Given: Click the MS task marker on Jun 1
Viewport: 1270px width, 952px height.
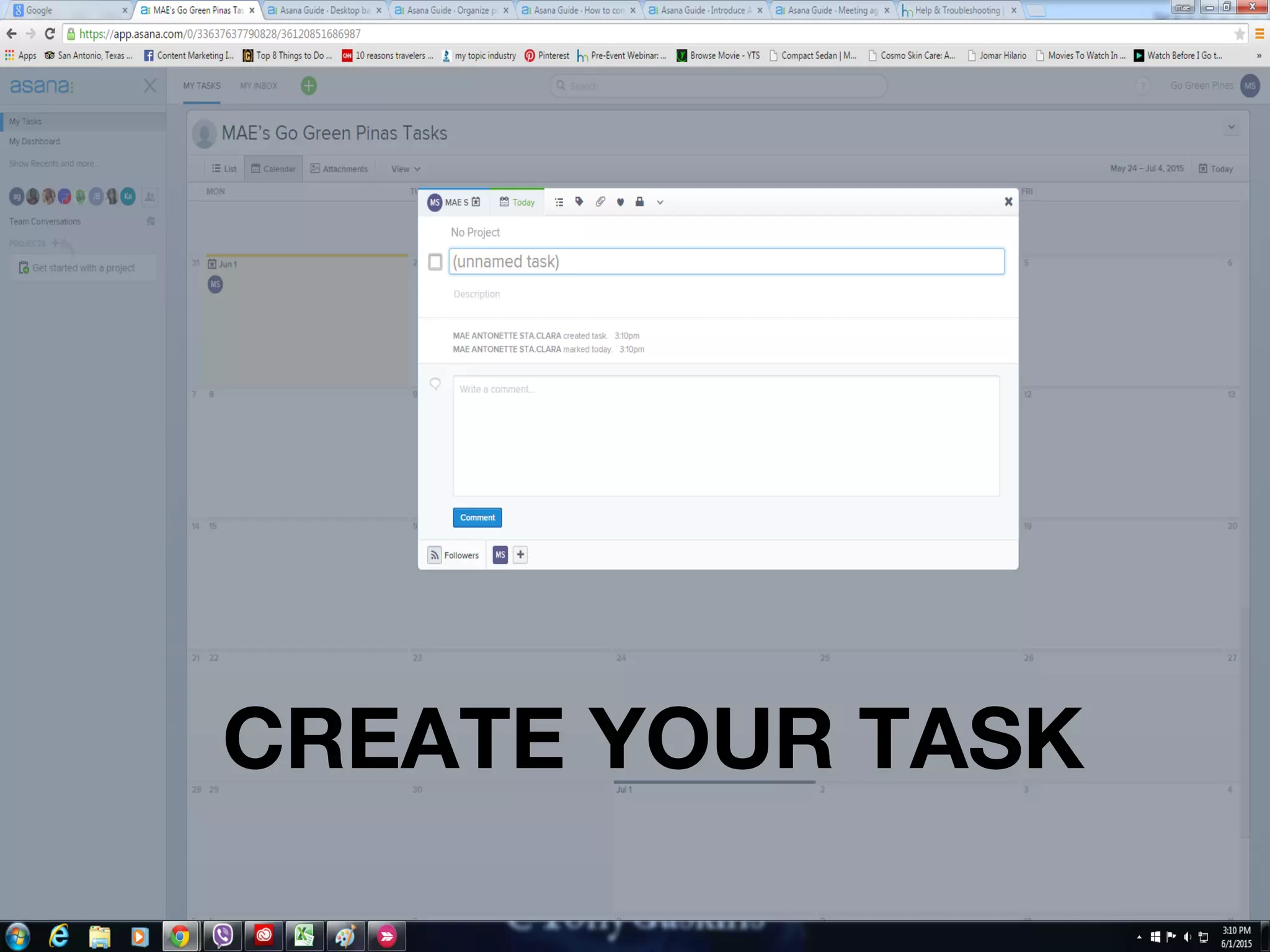Looking at the screenshot, I should [x=215, y=284].
